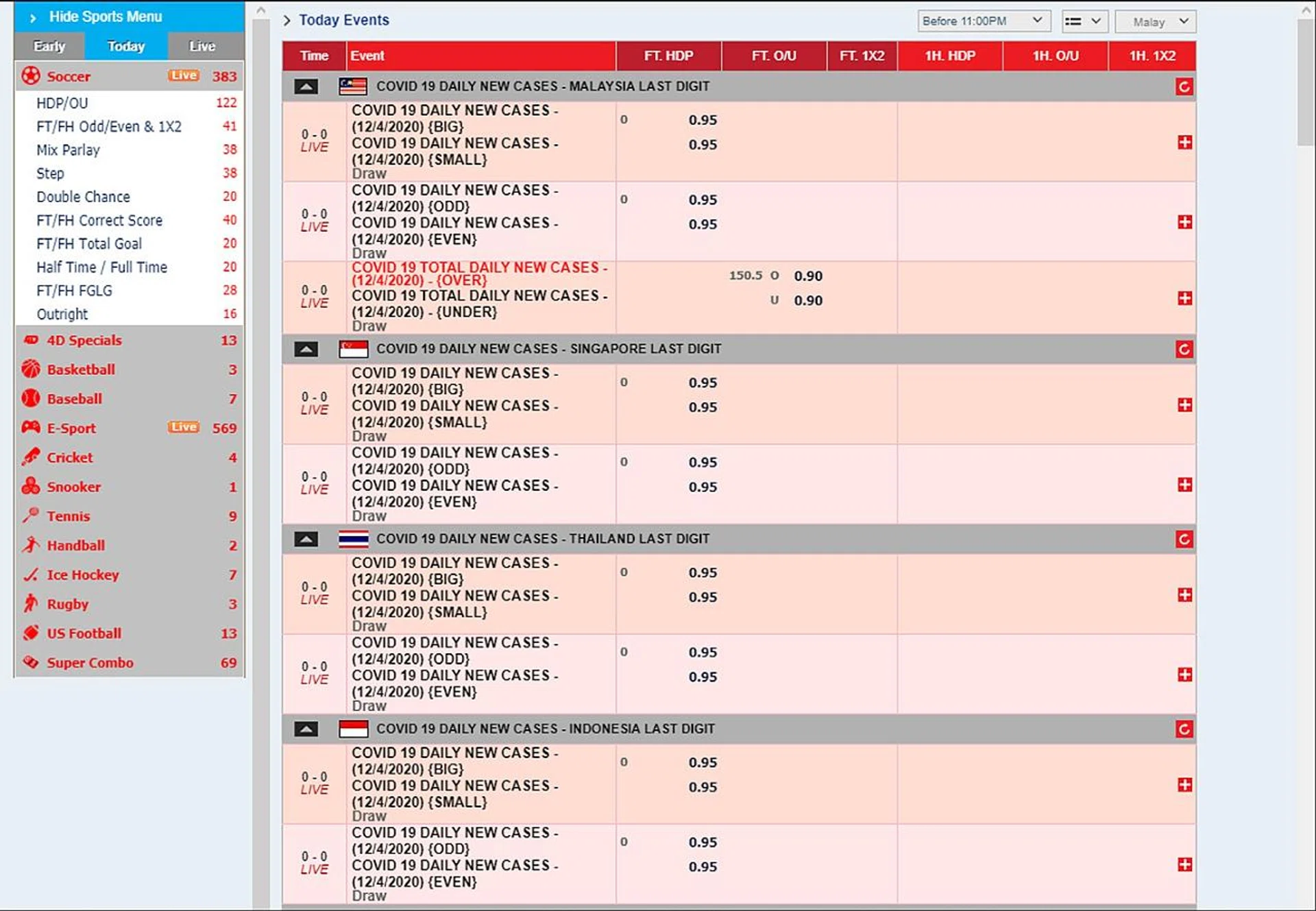
Task: Select the Soccer category icon
Action: (31, 76)
